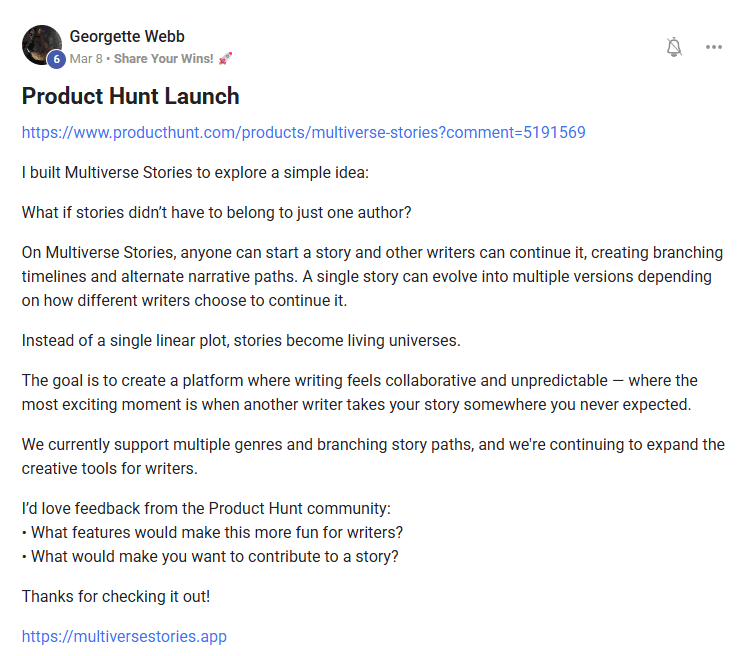Open Georgette Webb's profile by name
The image size is (748, 656).
127,36
